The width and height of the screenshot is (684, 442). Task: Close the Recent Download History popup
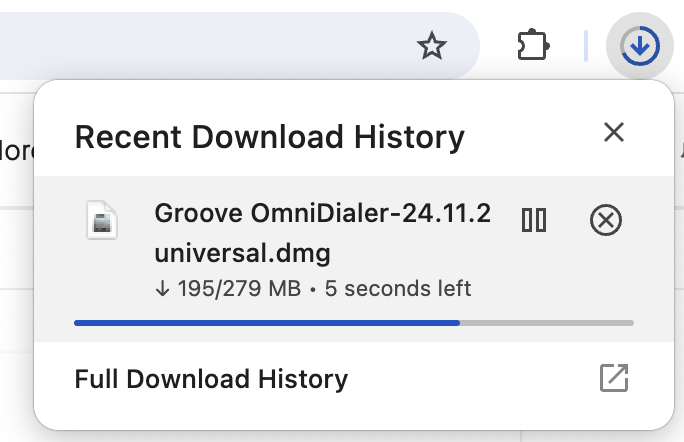614,132
